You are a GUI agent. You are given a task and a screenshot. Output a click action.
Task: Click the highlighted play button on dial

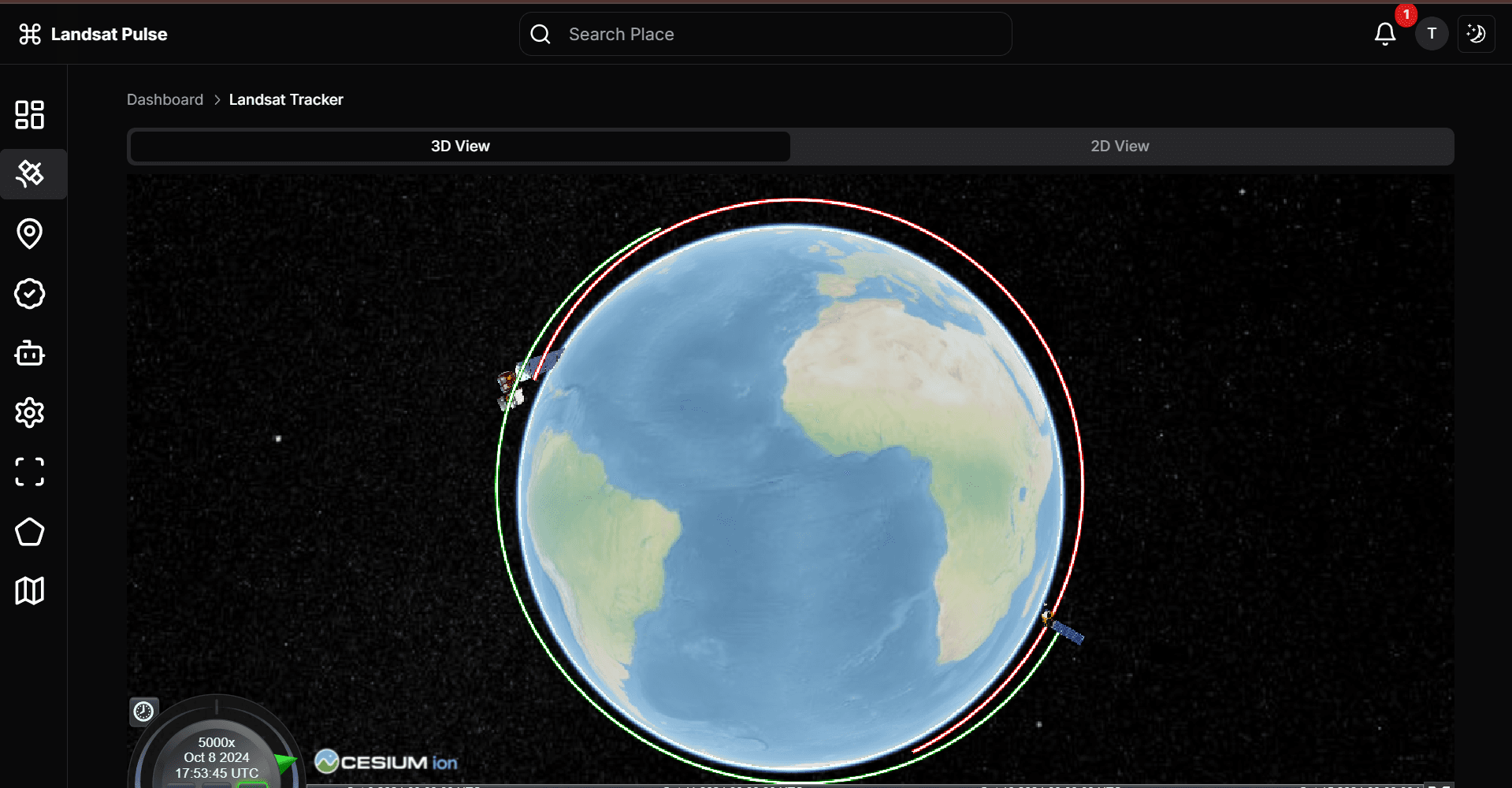click(253, 784)
